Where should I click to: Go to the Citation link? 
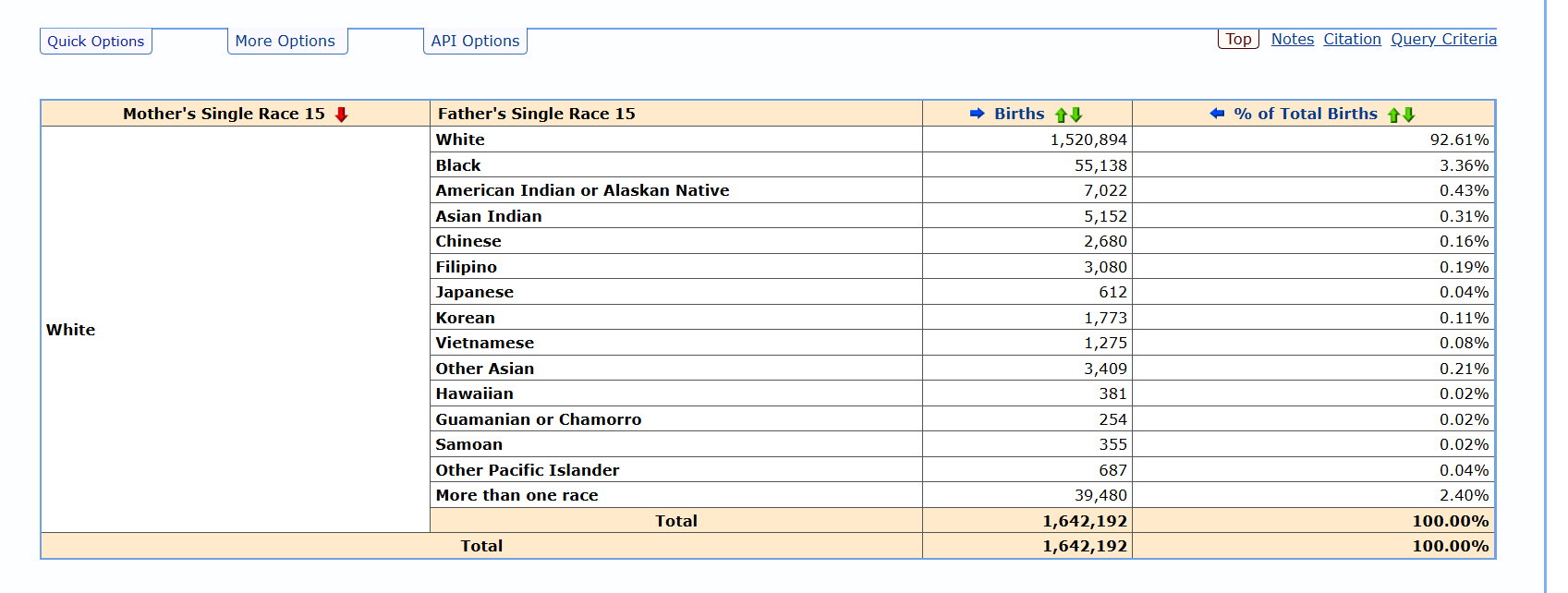tap(1352, 39)
